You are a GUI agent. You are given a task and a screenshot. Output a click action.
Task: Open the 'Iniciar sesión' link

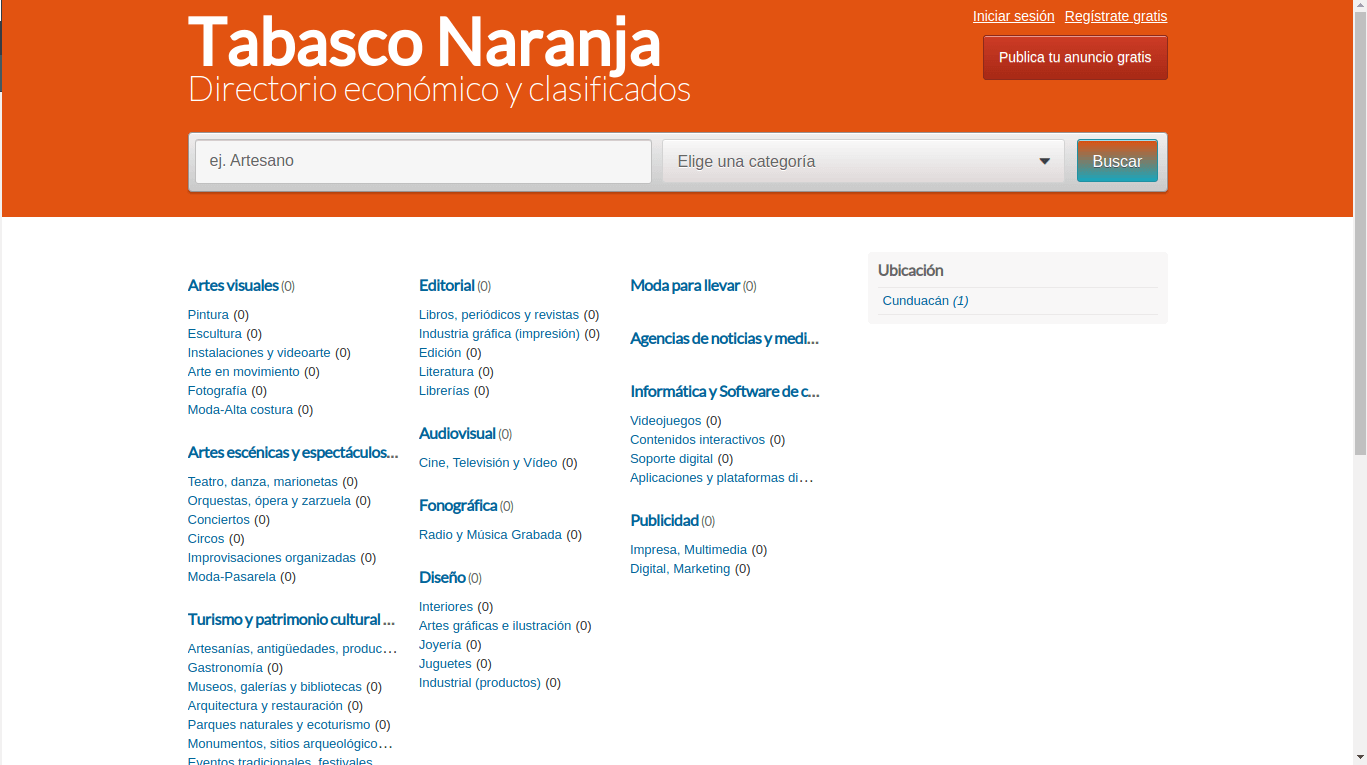tap(1013, 16)
